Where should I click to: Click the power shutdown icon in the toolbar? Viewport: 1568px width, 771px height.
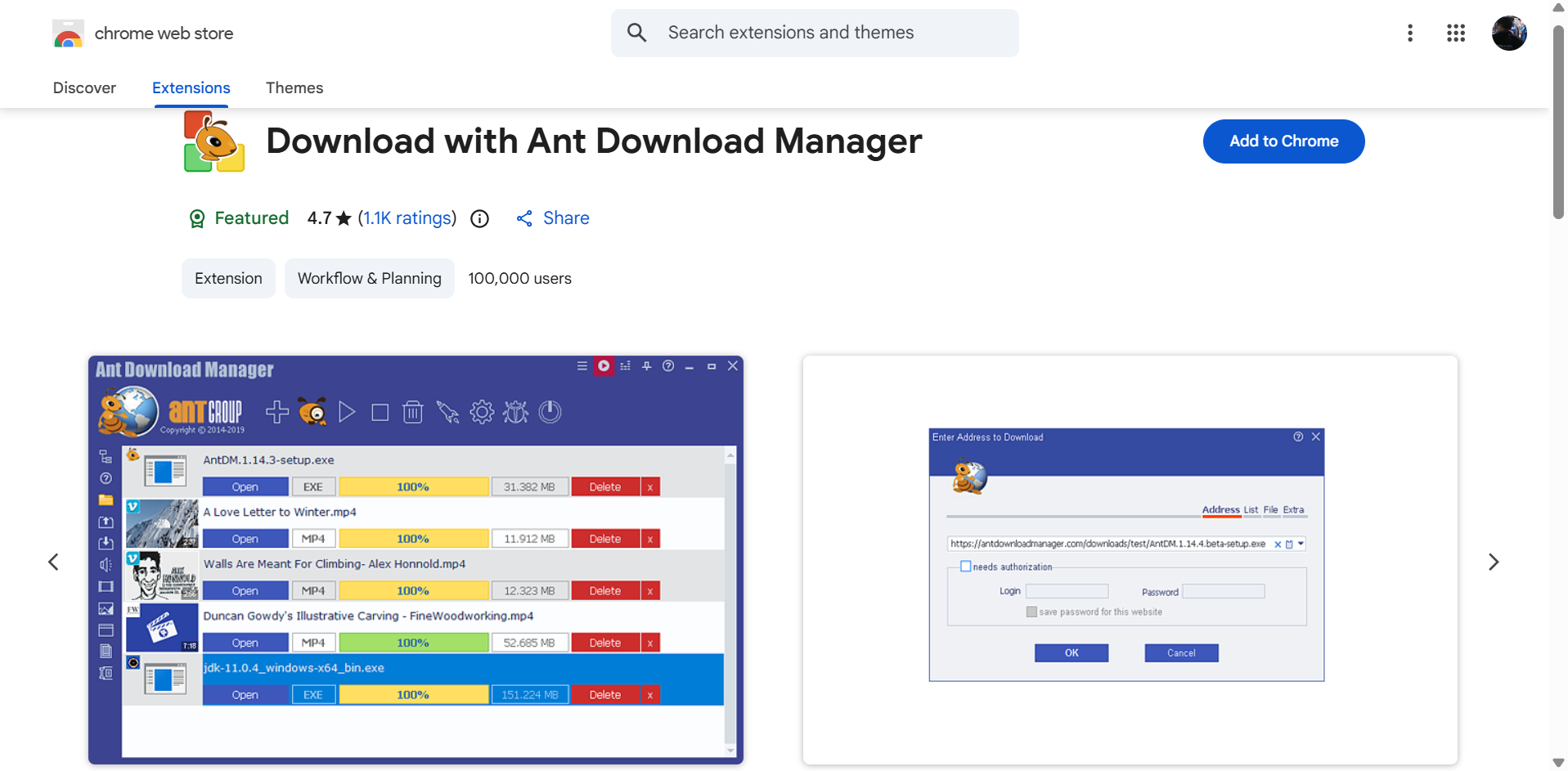pos(550,412)
